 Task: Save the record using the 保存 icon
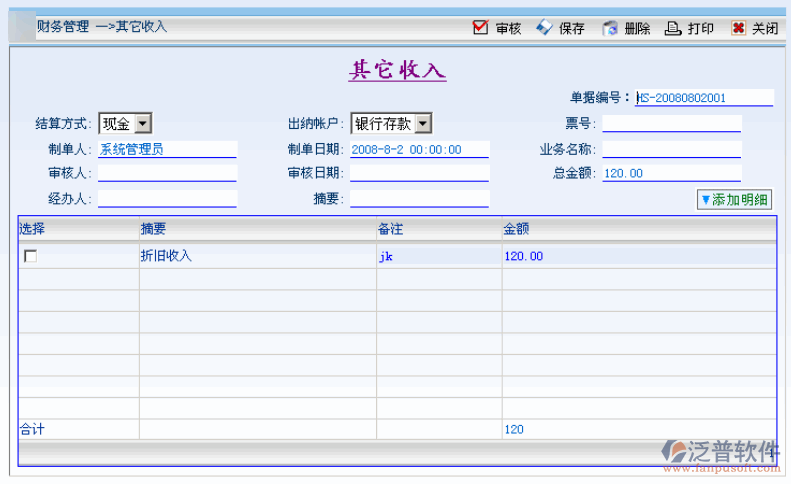pos(544,28)
